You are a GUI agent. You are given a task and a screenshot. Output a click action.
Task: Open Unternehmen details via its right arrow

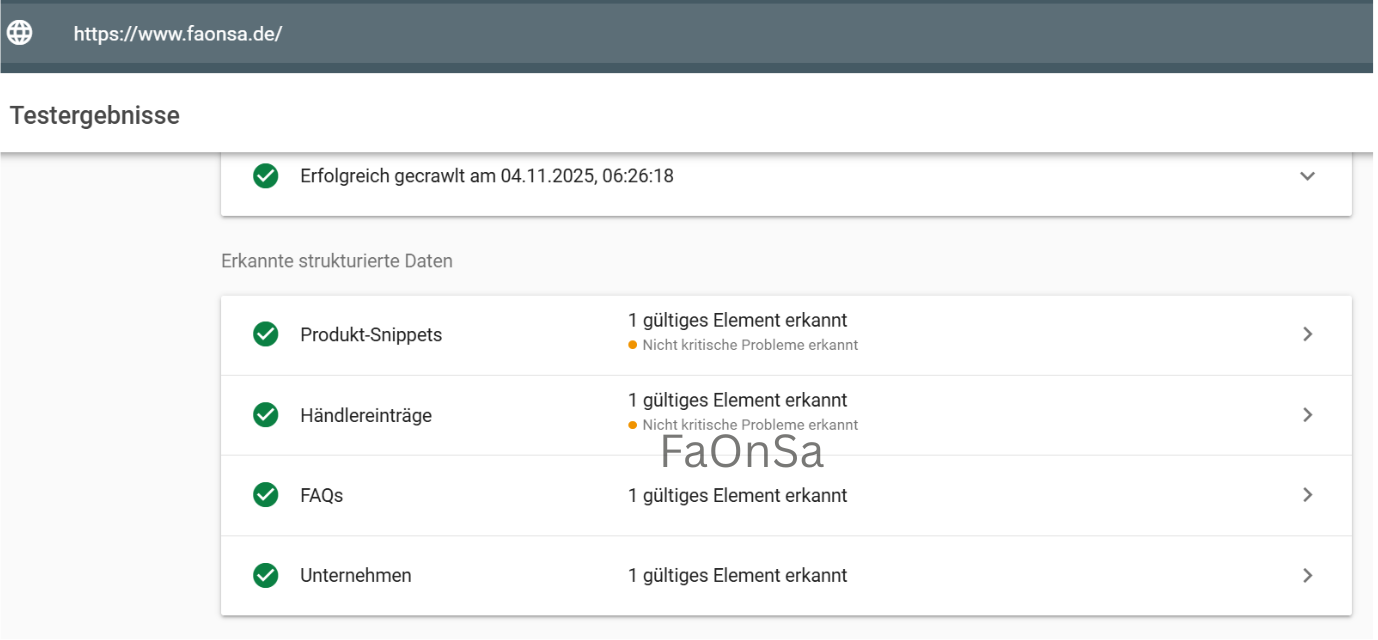tap(1307, 575)
